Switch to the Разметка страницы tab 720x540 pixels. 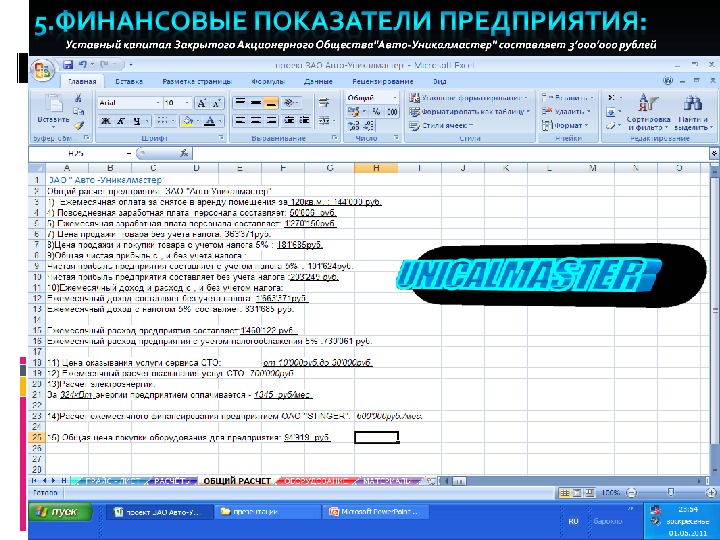pos(197,82)
